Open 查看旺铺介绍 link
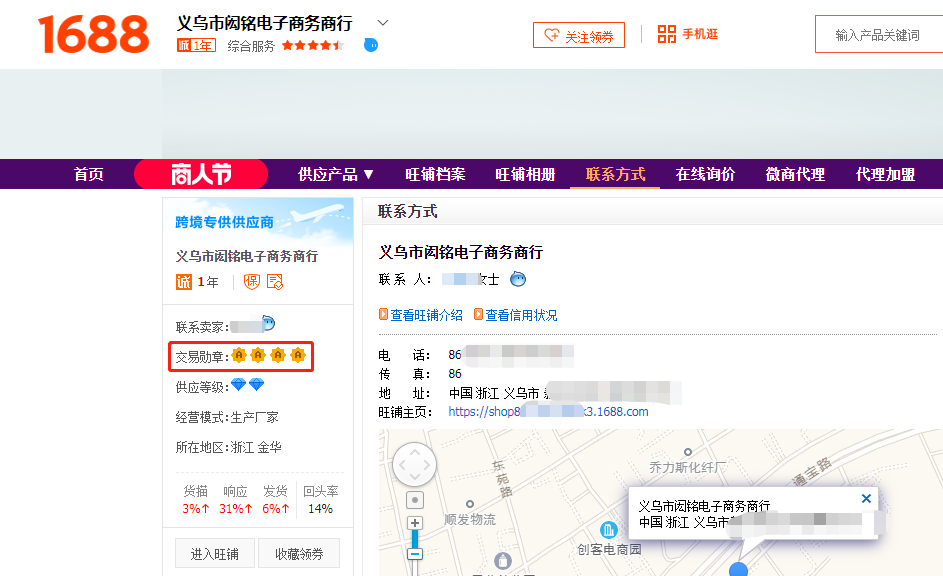 pyautogui.click(x=426, y=315)
